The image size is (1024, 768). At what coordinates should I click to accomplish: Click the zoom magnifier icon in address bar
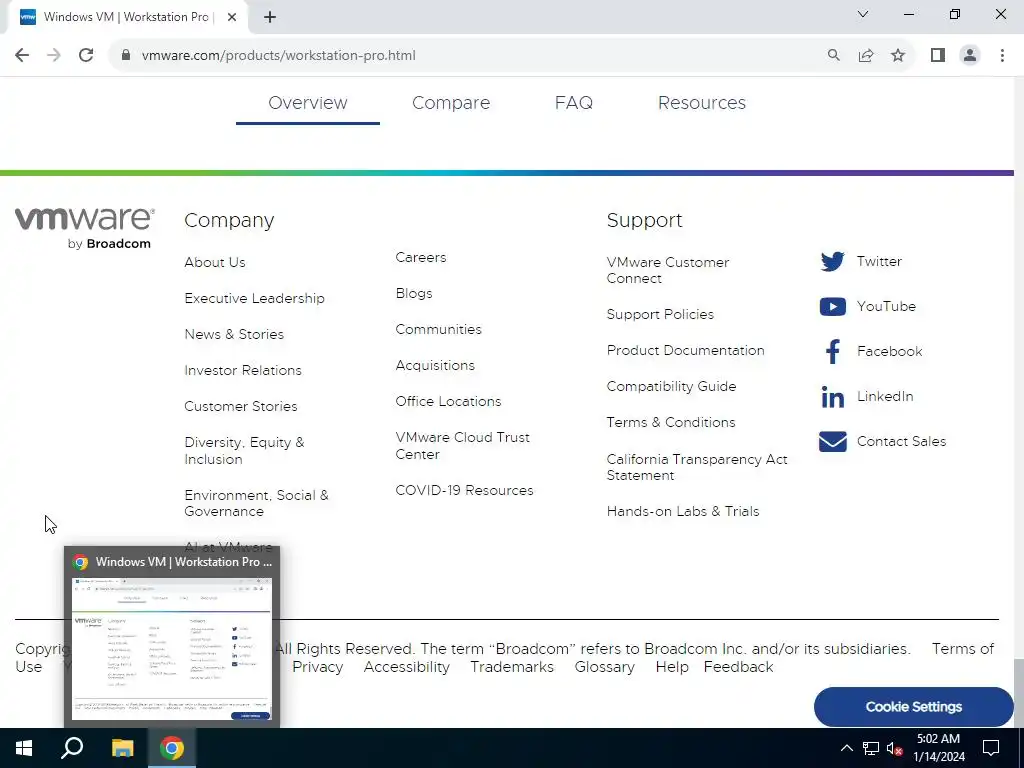[x=833, y=56]
